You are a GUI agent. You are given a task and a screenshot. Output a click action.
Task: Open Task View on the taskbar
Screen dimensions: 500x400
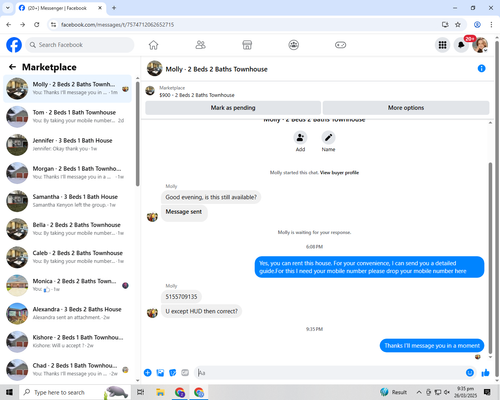tap(141, 392)
